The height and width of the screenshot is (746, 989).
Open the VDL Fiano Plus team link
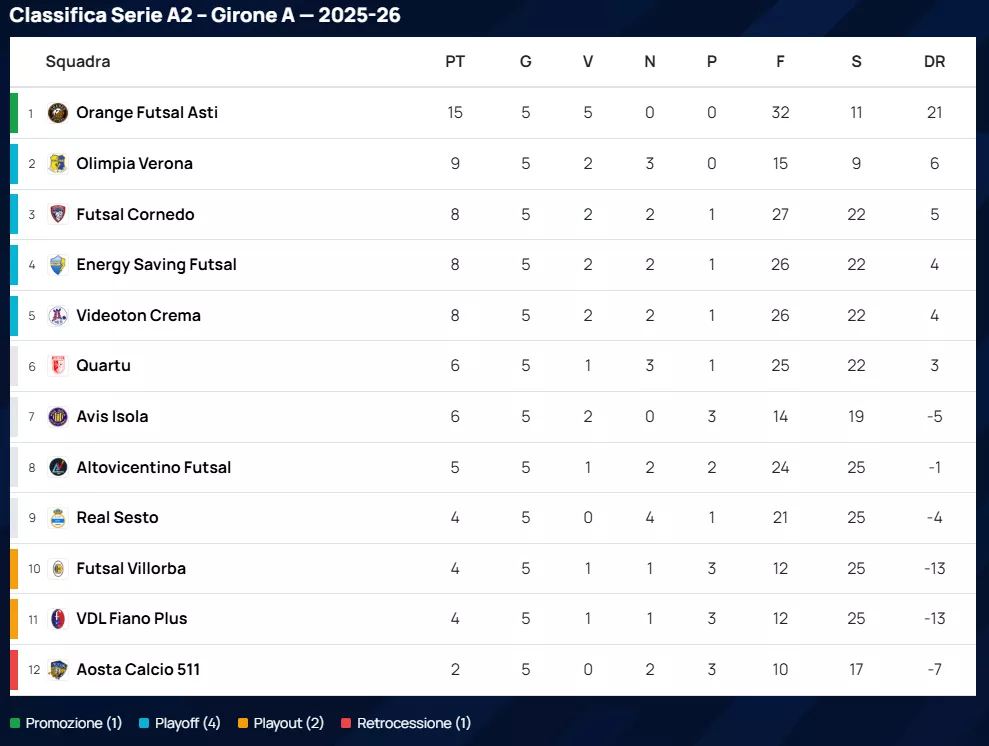(x=132, y=619)
